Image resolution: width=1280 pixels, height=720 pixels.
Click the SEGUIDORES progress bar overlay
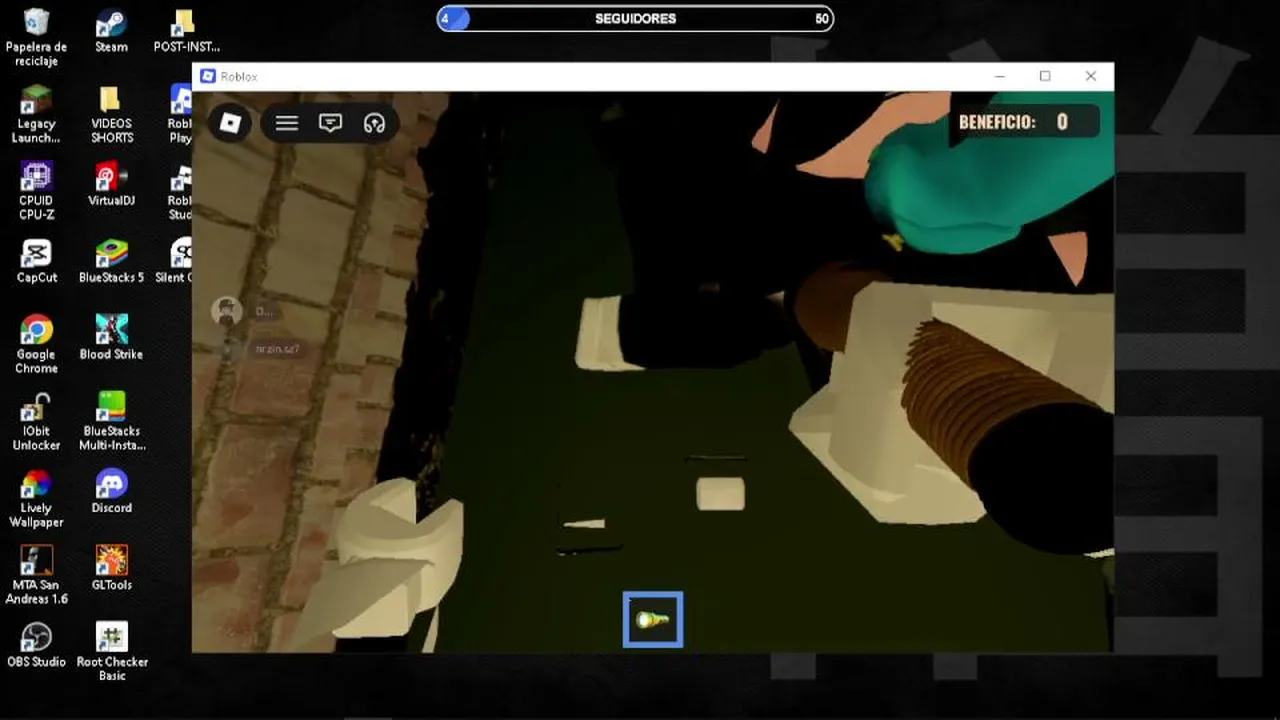click(x=635, y=18)
